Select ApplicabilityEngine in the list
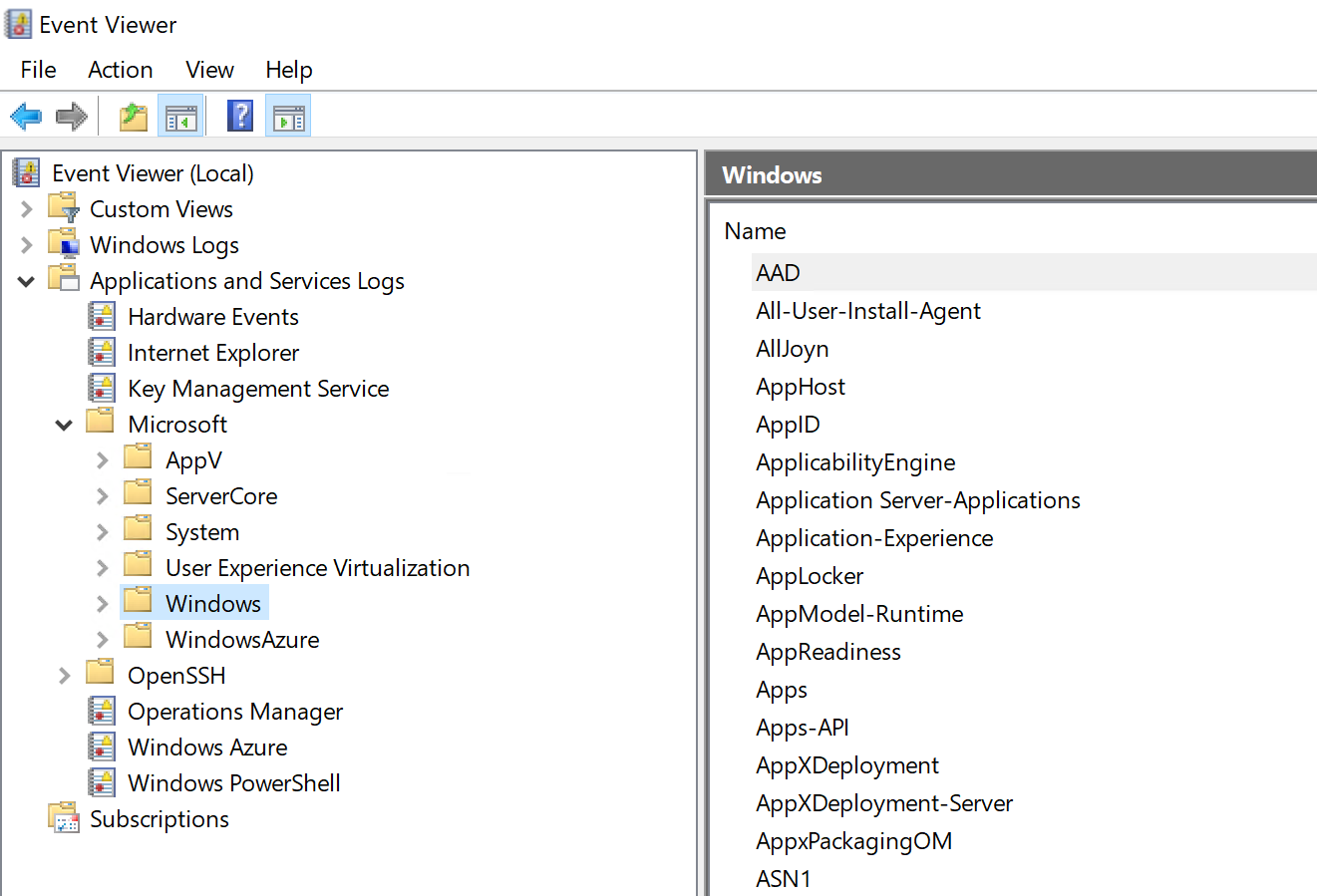This screenshot has width=1317, height=896. point(855,462)
